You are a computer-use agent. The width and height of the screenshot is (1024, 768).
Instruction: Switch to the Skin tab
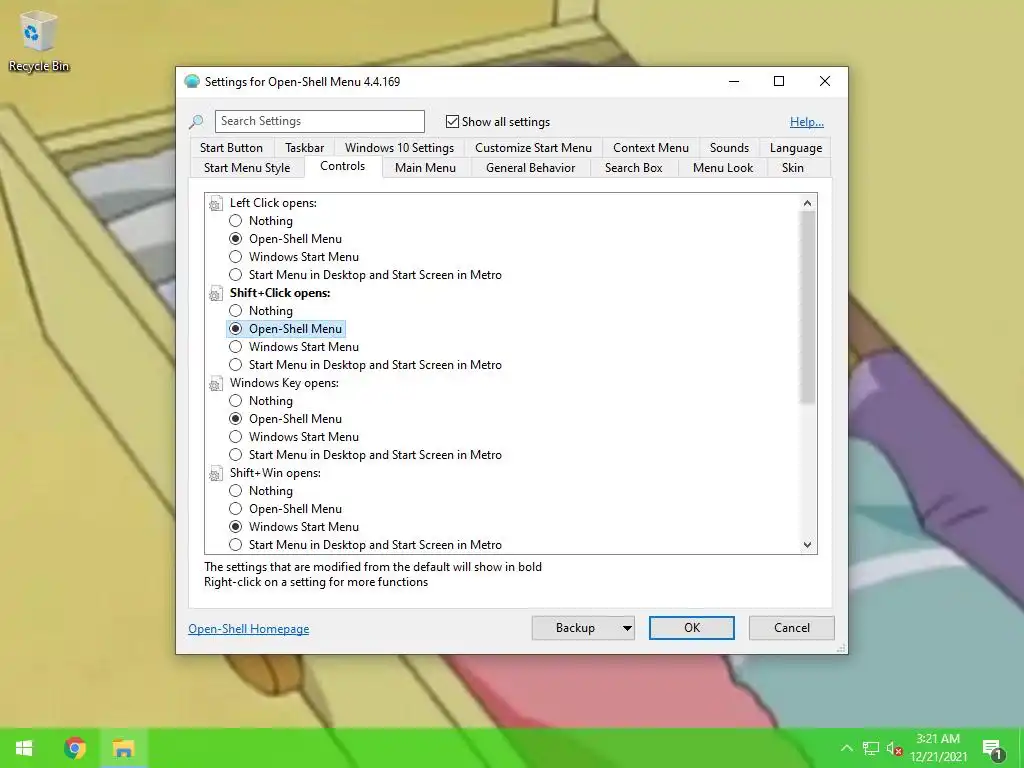point(793,168)
